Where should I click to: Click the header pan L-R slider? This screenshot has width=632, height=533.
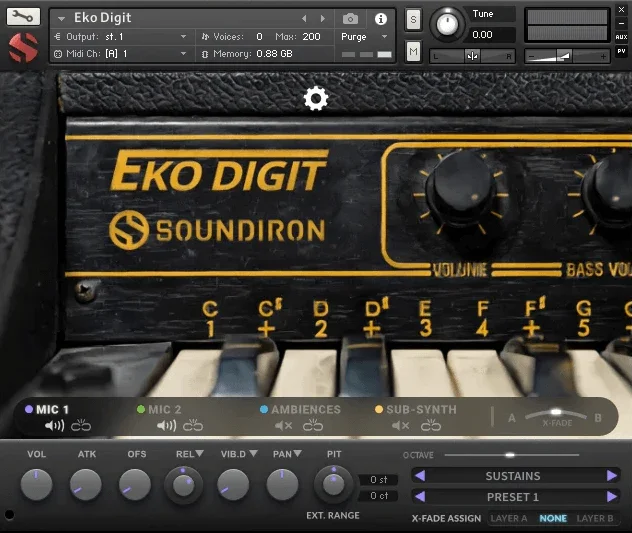tap(472, 56)
